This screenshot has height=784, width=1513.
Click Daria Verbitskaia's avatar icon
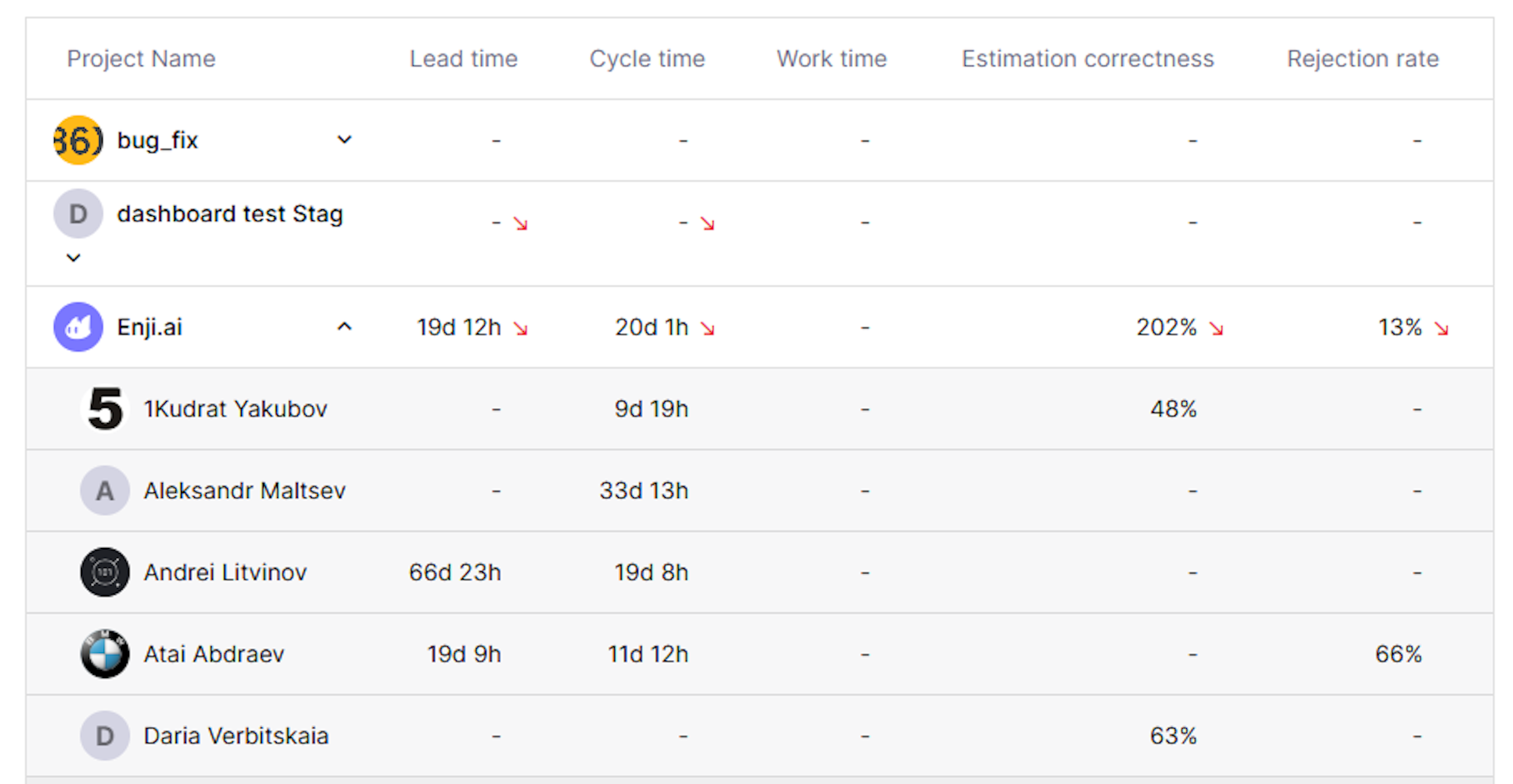coord(105,736)
